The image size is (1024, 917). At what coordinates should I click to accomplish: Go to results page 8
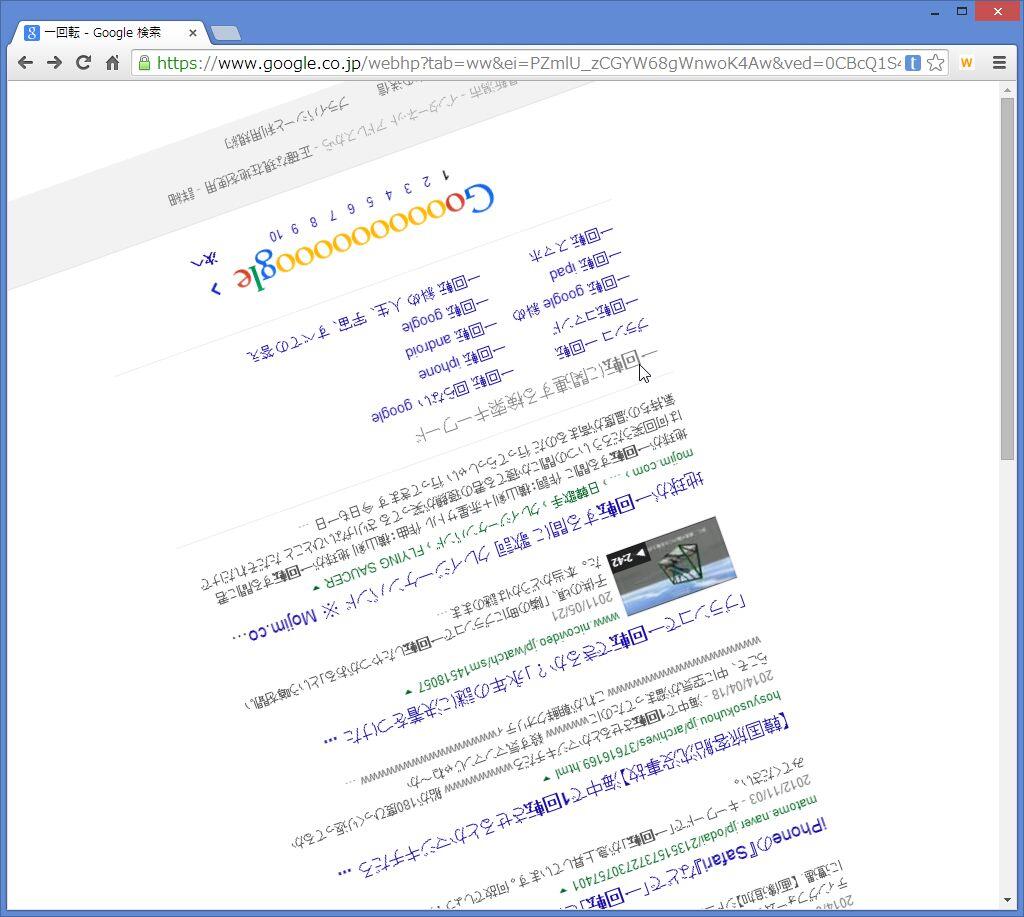(313, 221)
